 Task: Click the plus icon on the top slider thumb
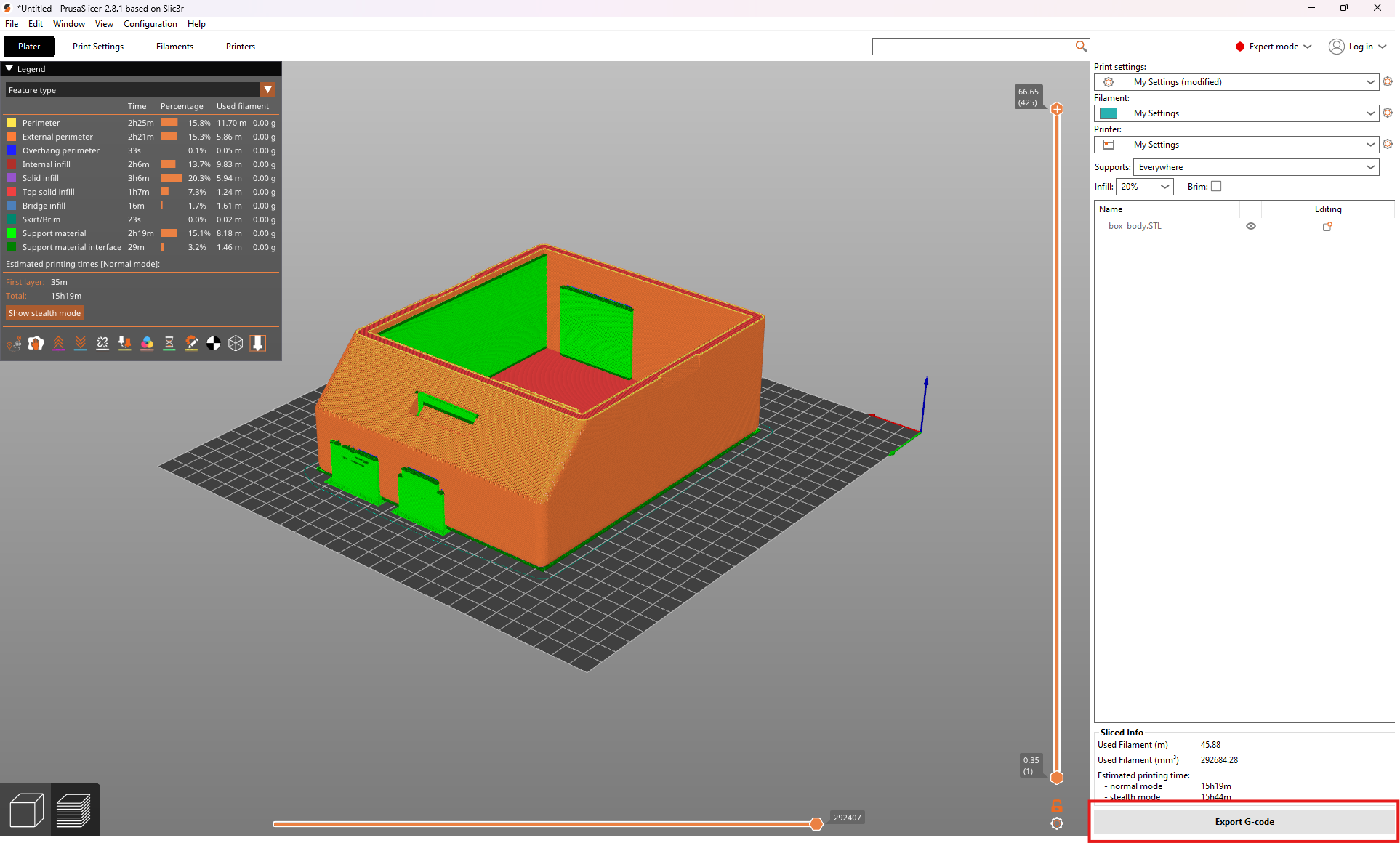[x=1057, y=109]
